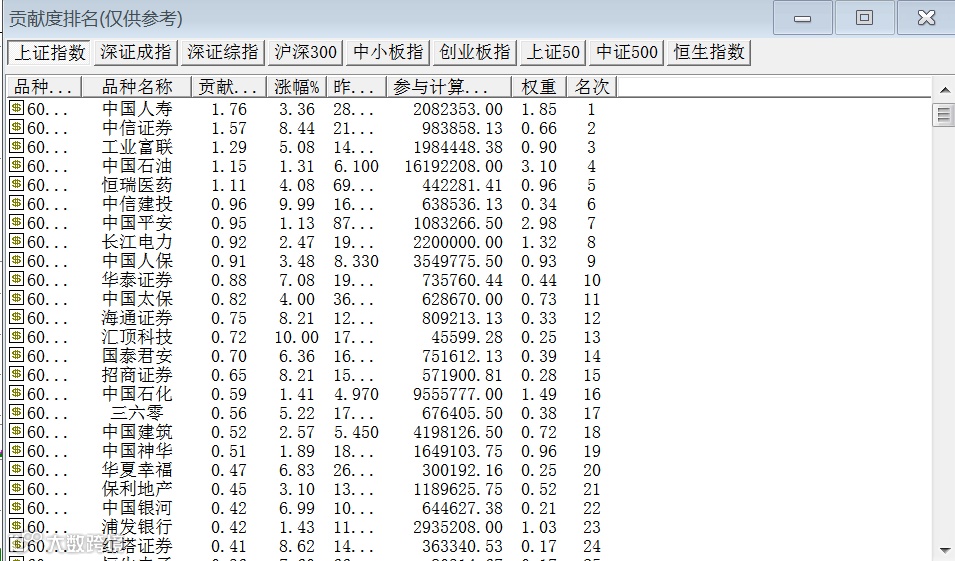Click the stock icon beside 中信建投
The image size is (955, 561).
pos(16,203)
